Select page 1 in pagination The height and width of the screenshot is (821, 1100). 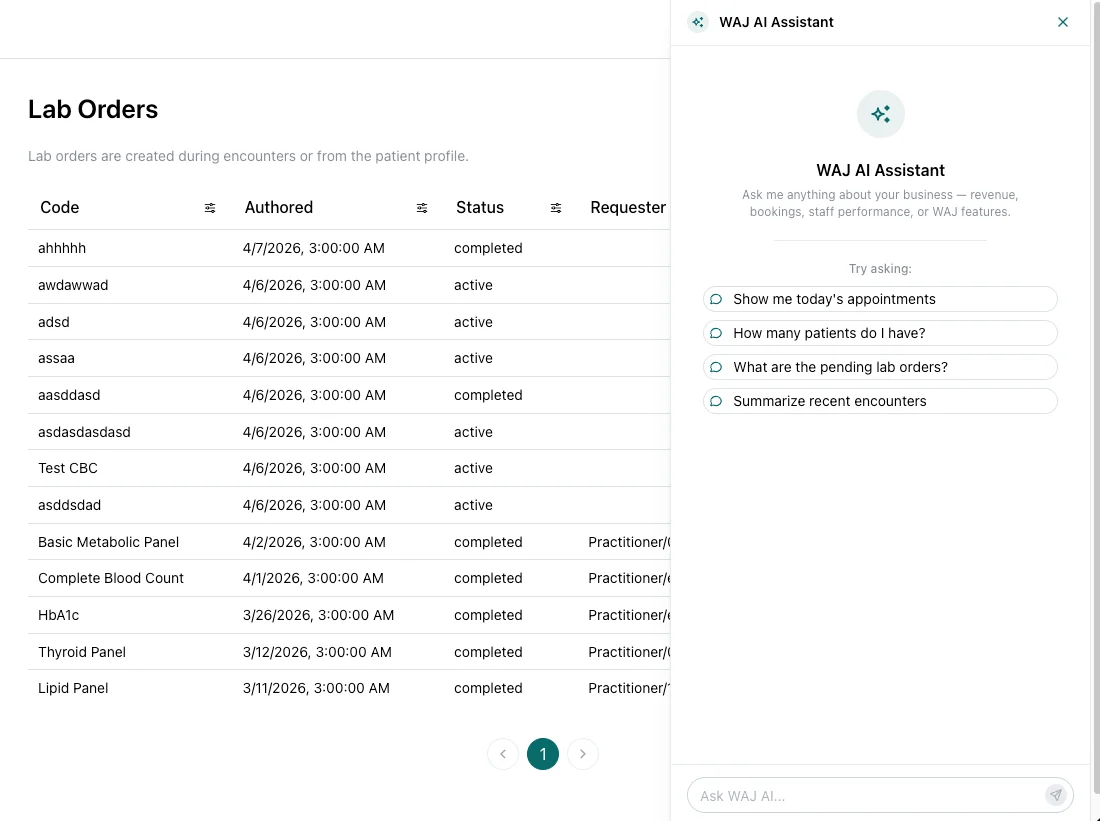pos(543,754)
